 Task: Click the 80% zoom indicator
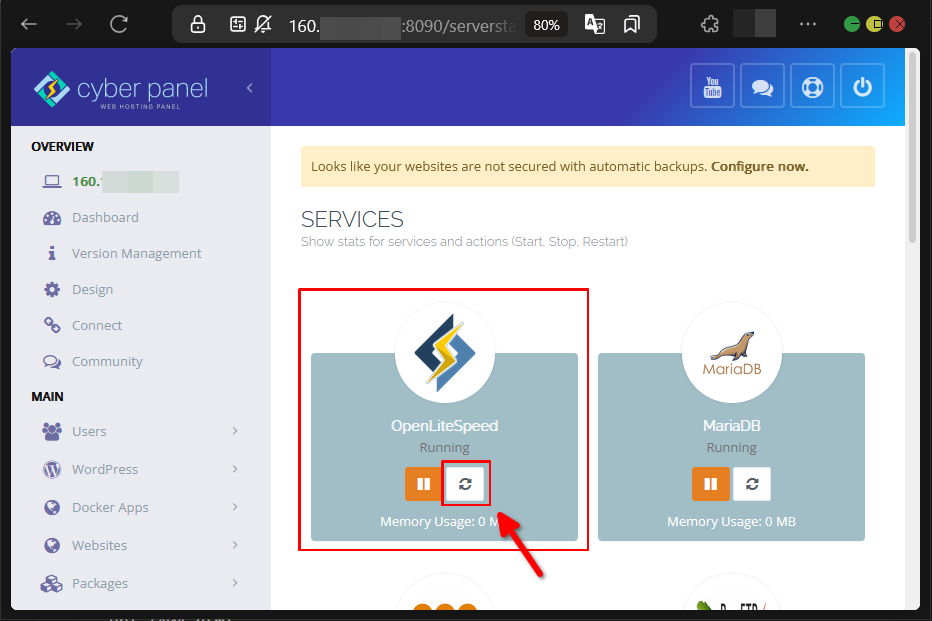[546, 25]
